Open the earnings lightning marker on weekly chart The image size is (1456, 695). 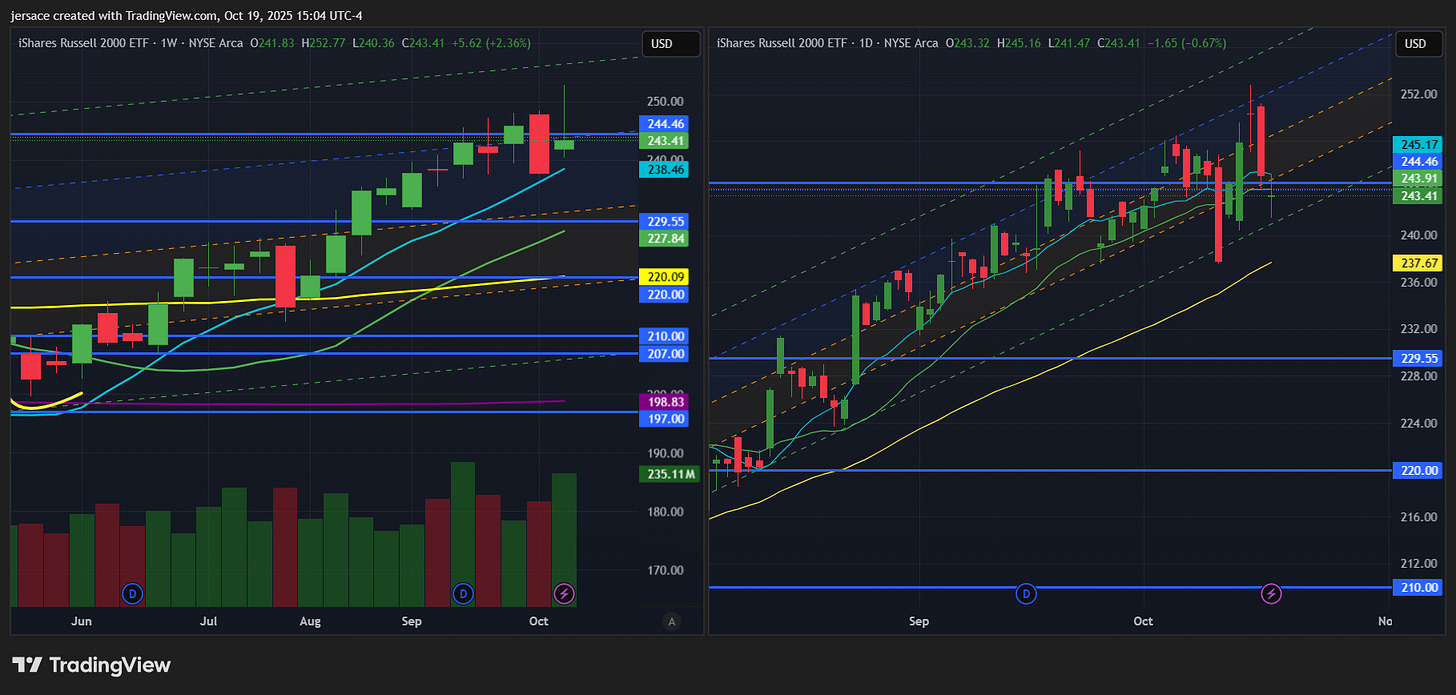click(x=565, y=594)
